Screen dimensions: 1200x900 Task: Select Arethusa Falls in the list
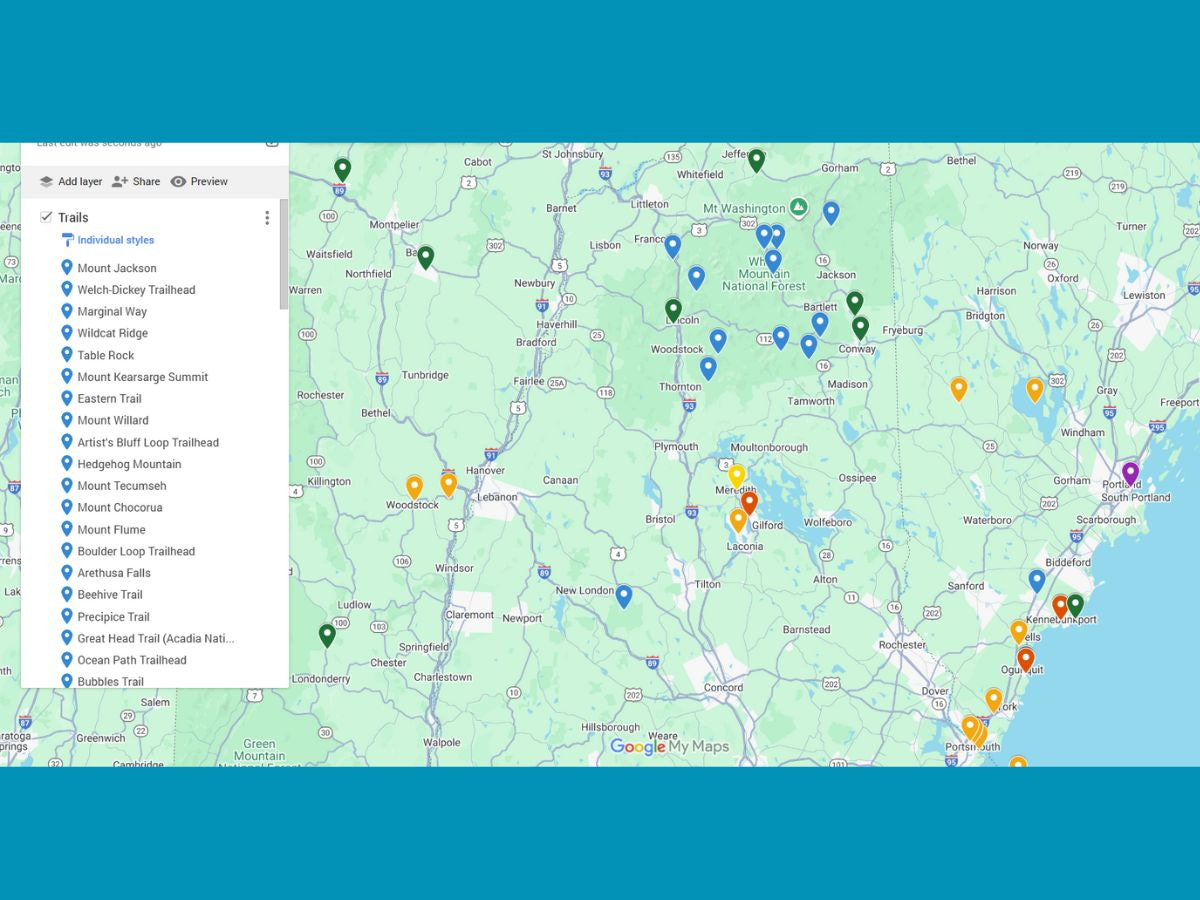(114, 573)
